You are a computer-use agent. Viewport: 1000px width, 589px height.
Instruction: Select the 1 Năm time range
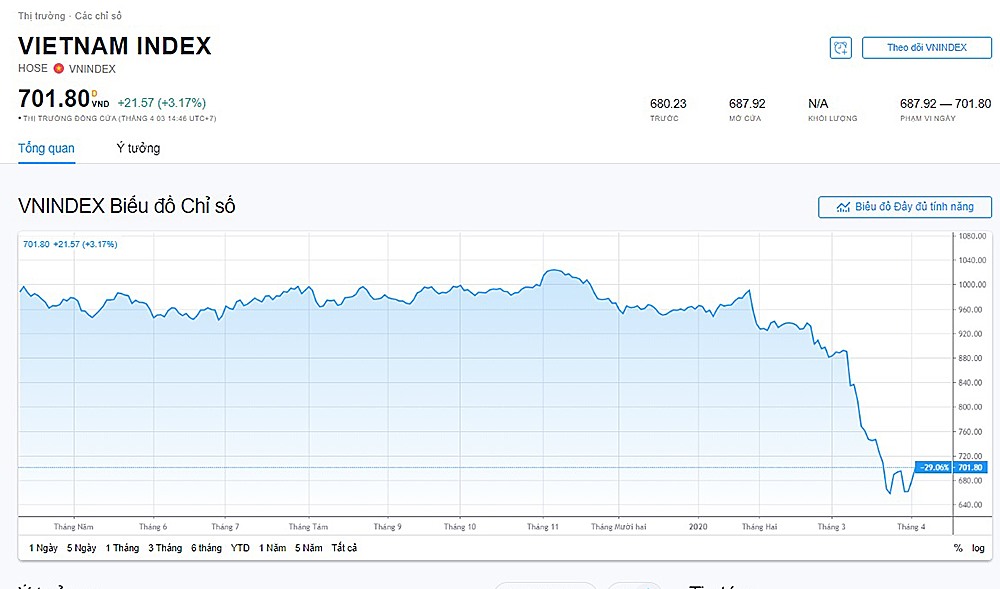coord(272,548)
